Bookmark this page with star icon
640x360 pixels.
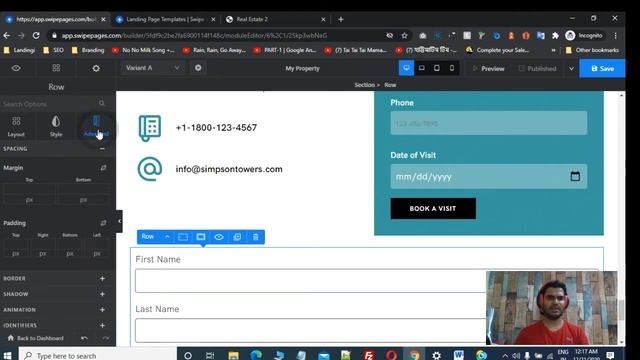coord(404,36)
